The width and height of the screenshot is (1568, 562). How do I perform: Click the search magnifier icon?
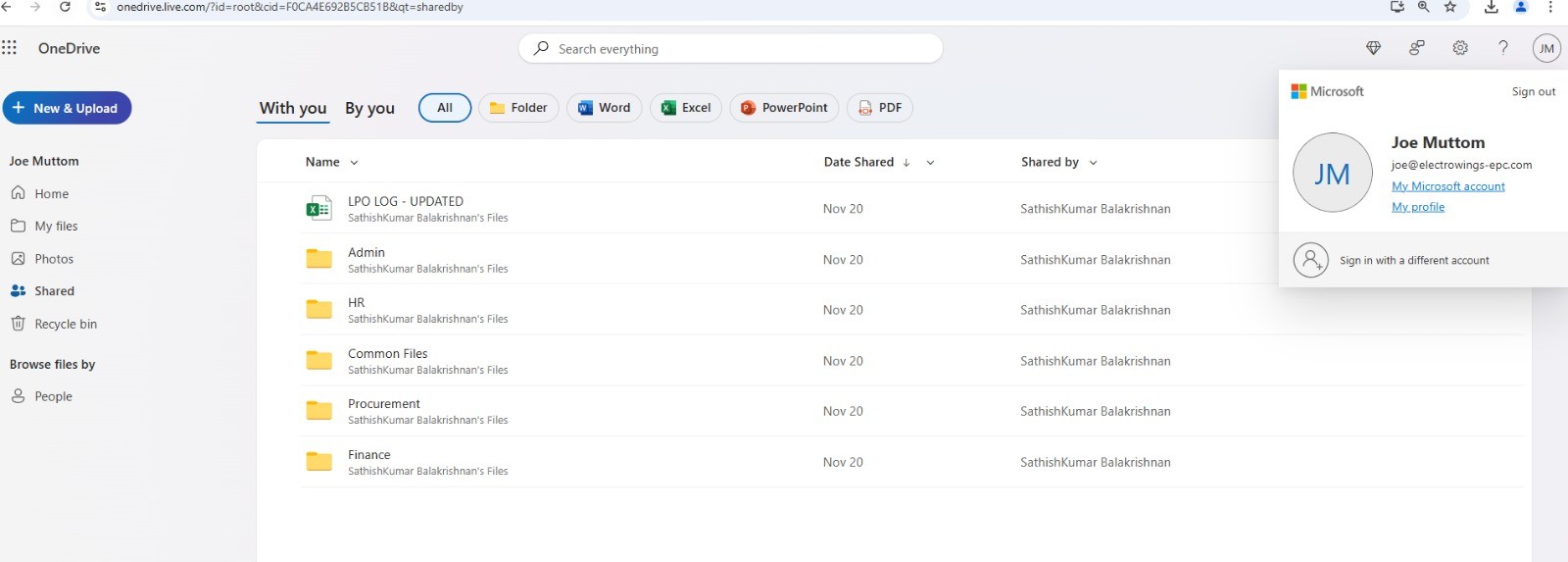[x=541, y=48]
